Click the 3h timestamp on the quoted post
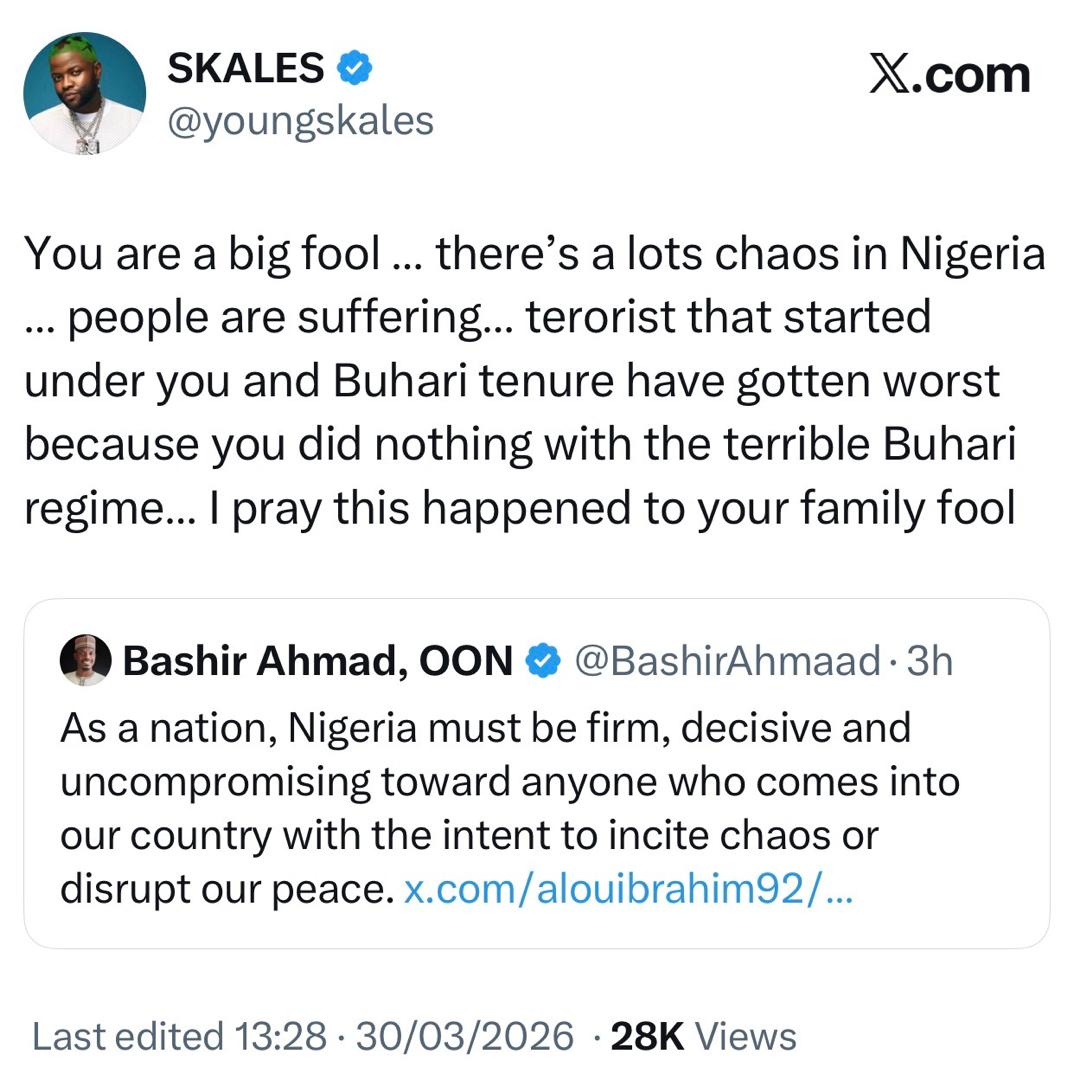The image size is (1074, 1080). (x=929, y=661)
